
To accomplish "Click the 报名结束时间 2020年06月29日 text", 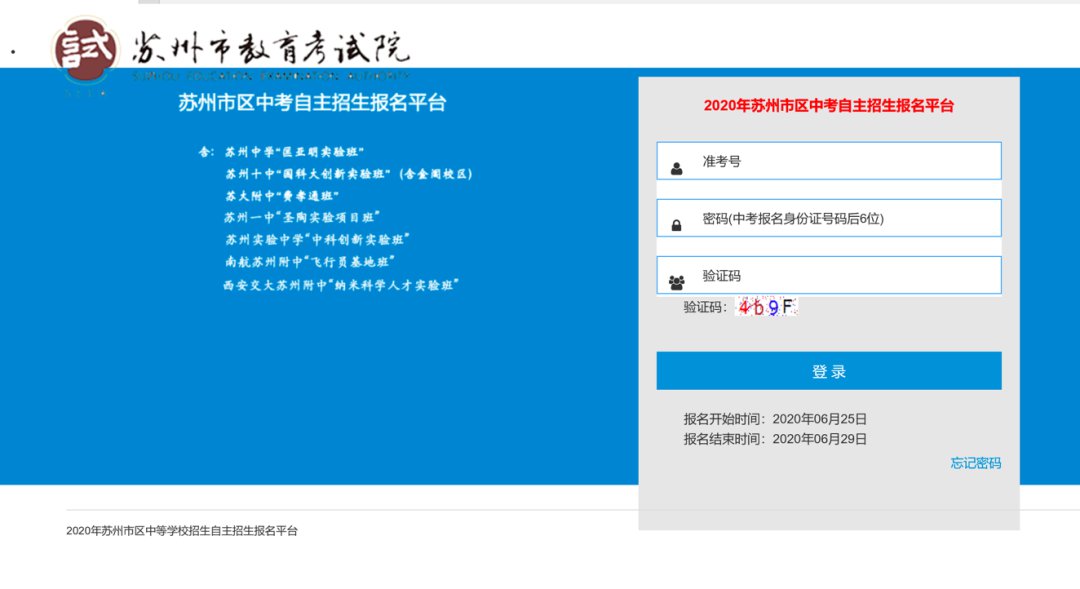I will 775,439.
